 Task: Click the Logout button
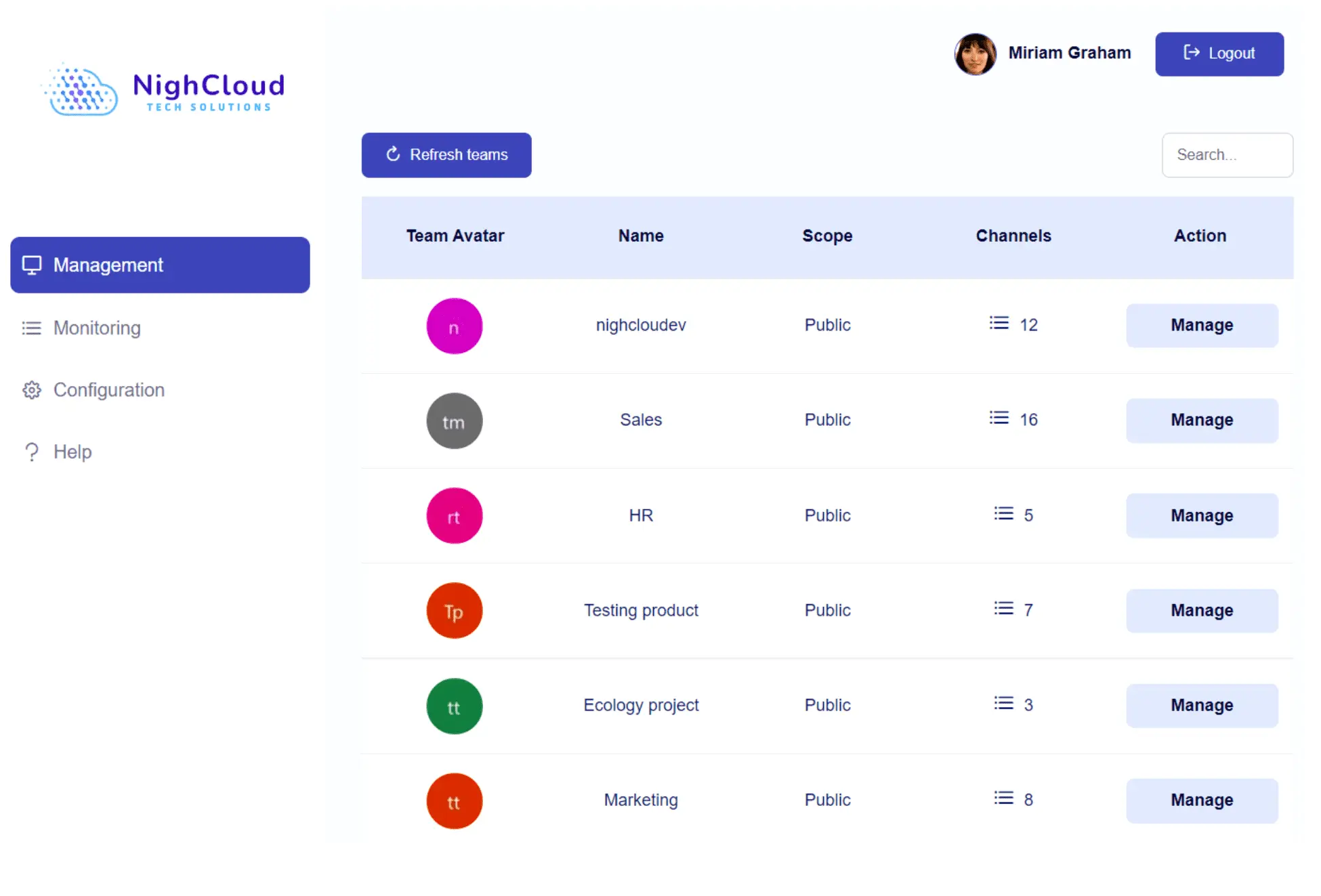pyautogui.click(x=1219, y=54)
